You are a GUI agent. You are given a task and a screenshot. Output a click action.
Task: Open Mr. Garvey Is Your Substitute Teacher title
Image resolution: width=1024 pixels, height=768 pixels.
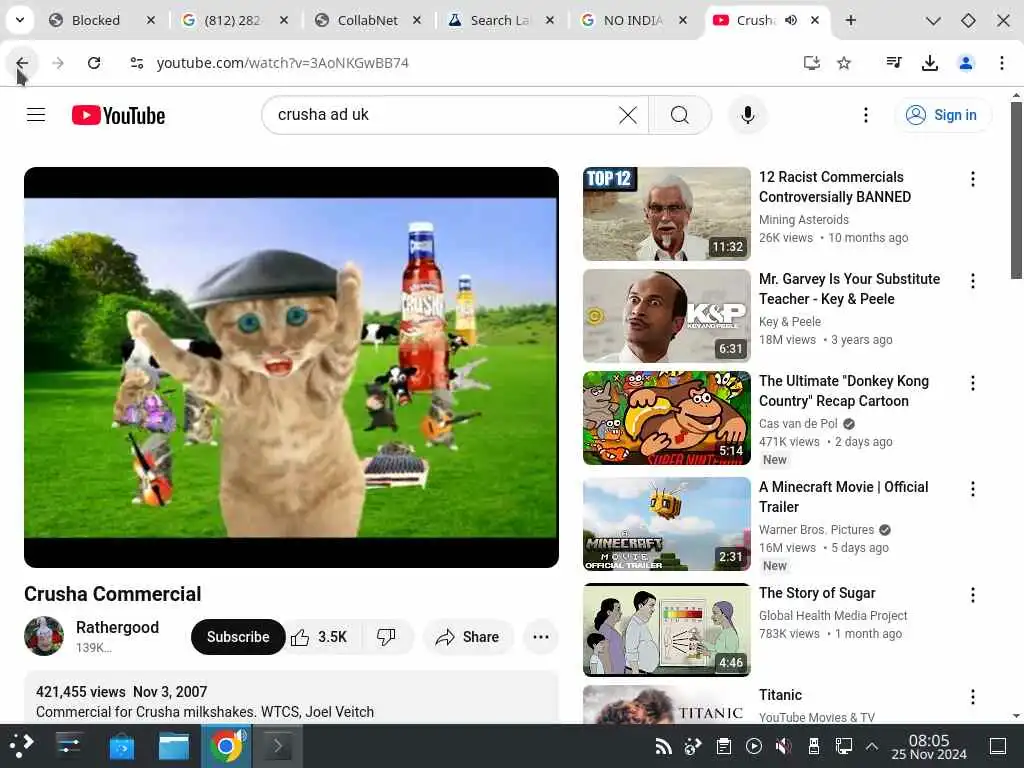[849, 289]
